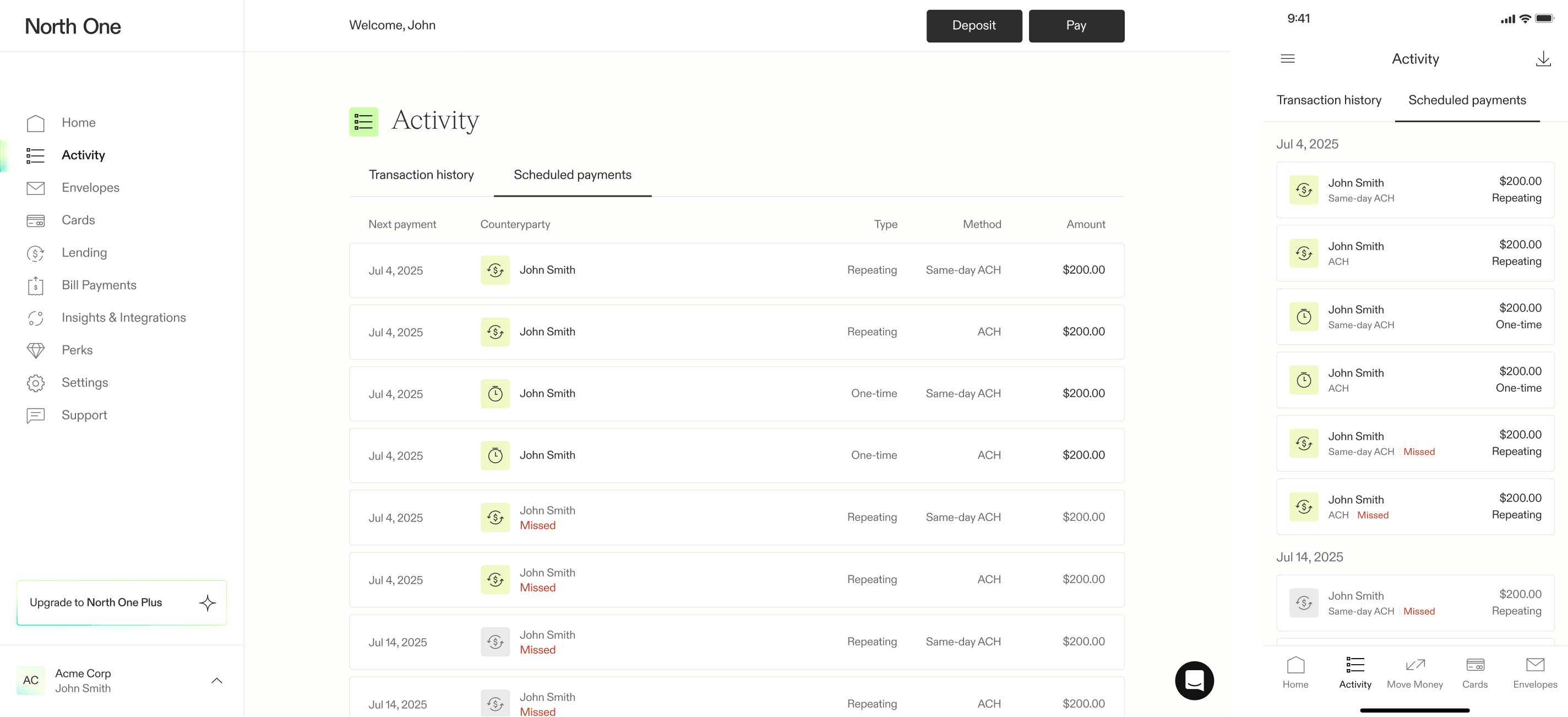Viewport: 1568px width, 717px height.
Task: Click the Bill Payments sidebar icon
Action: 35,285
